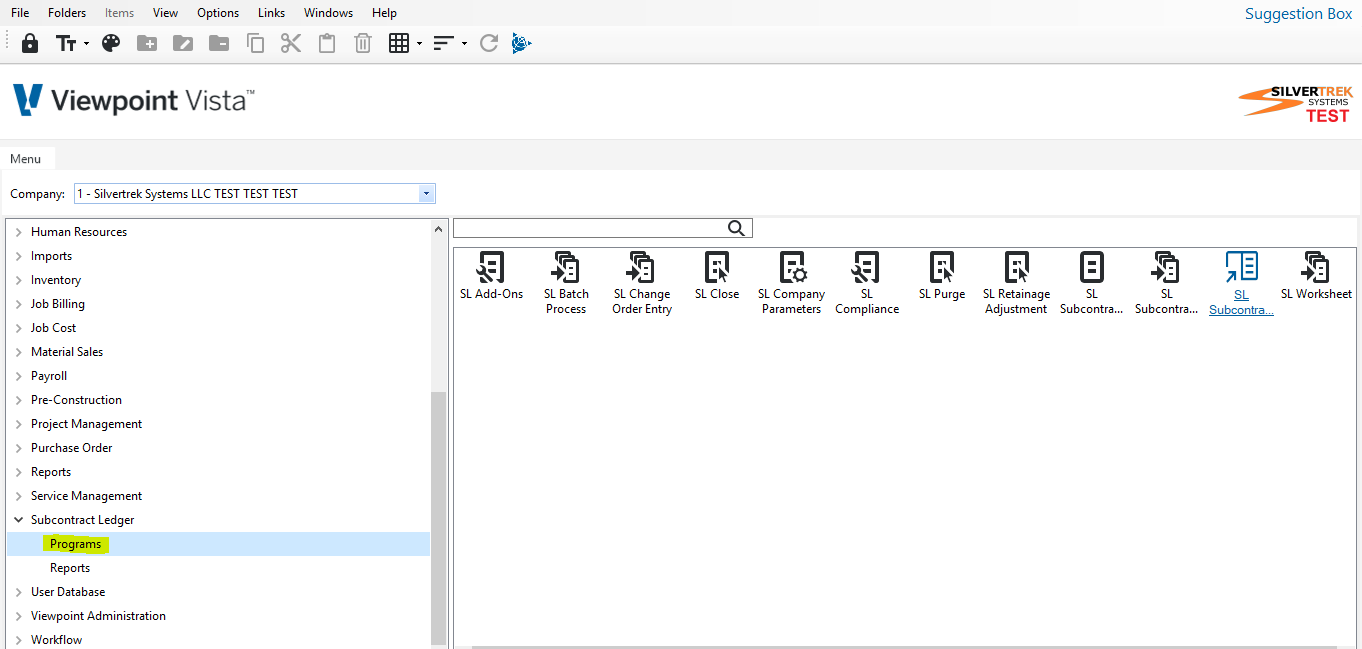Image resolution: width=1362 pixels, height=649 pixels.
Task: Select Programs under Subcontract Ledger
Action: point(76,544)
